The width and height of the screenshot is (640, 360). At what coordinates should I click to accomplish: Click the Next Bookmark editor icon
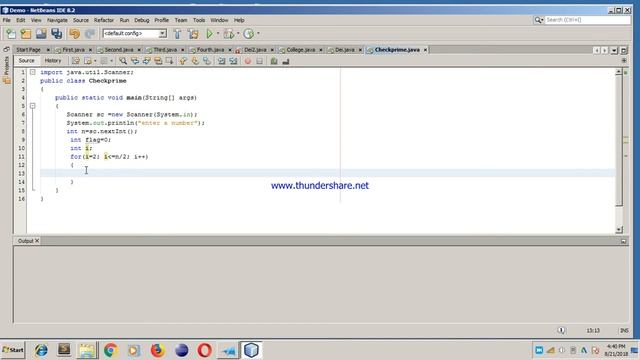pos(195,61)
